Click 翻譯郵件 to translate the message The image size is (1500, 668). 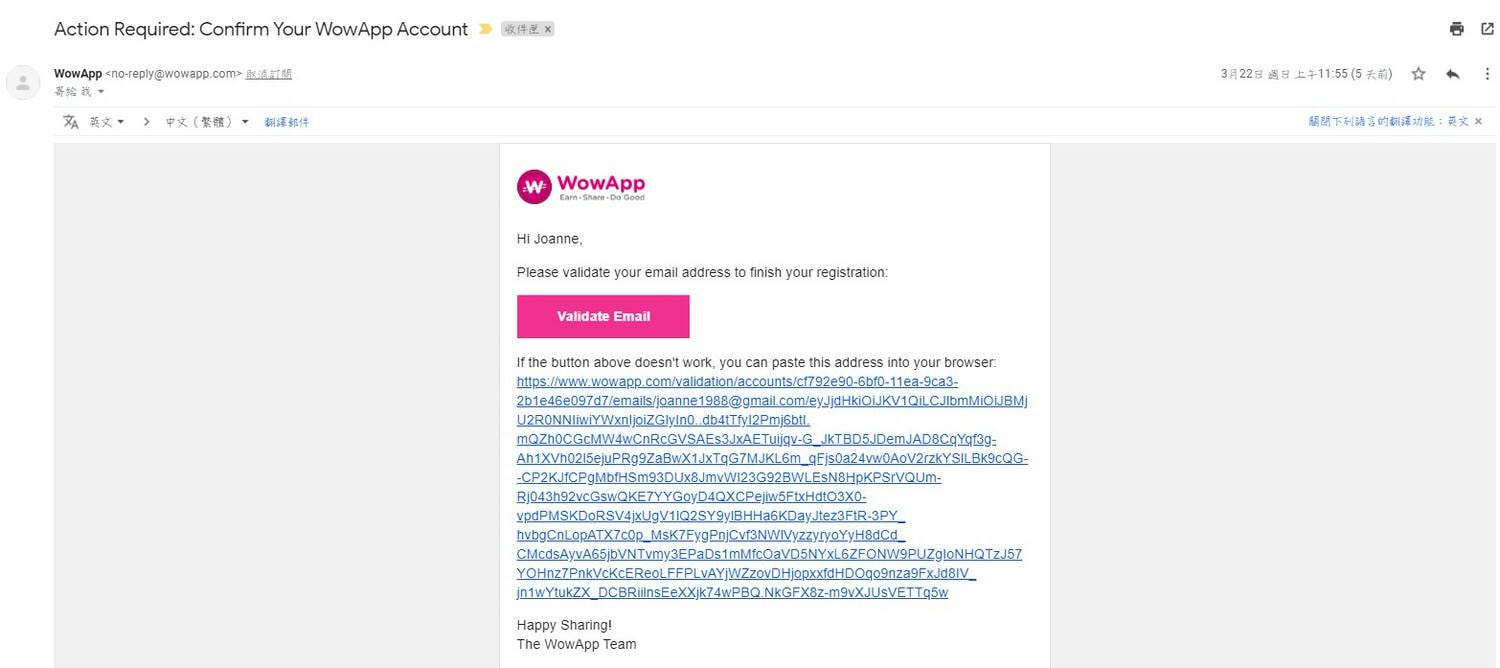click(287, 122)
